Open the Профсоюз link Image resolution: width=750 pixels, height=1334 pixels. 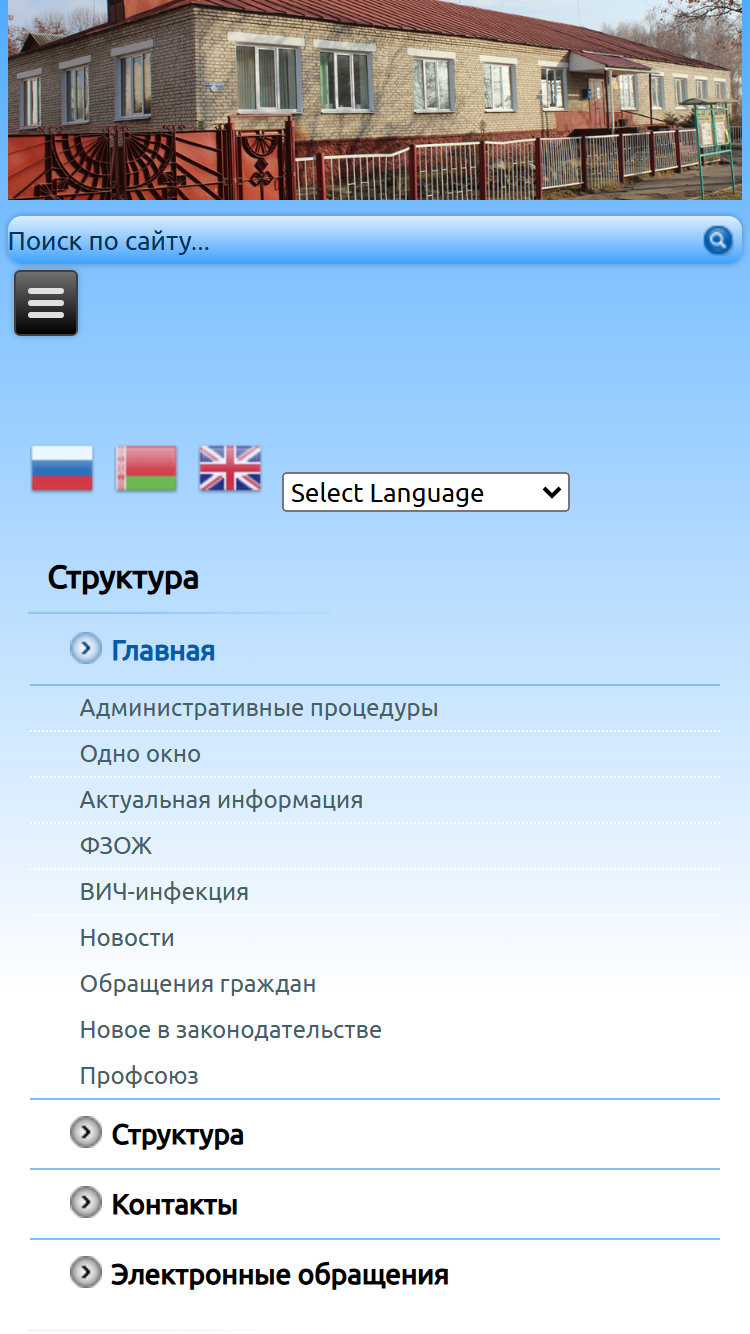coord(139,1076)
